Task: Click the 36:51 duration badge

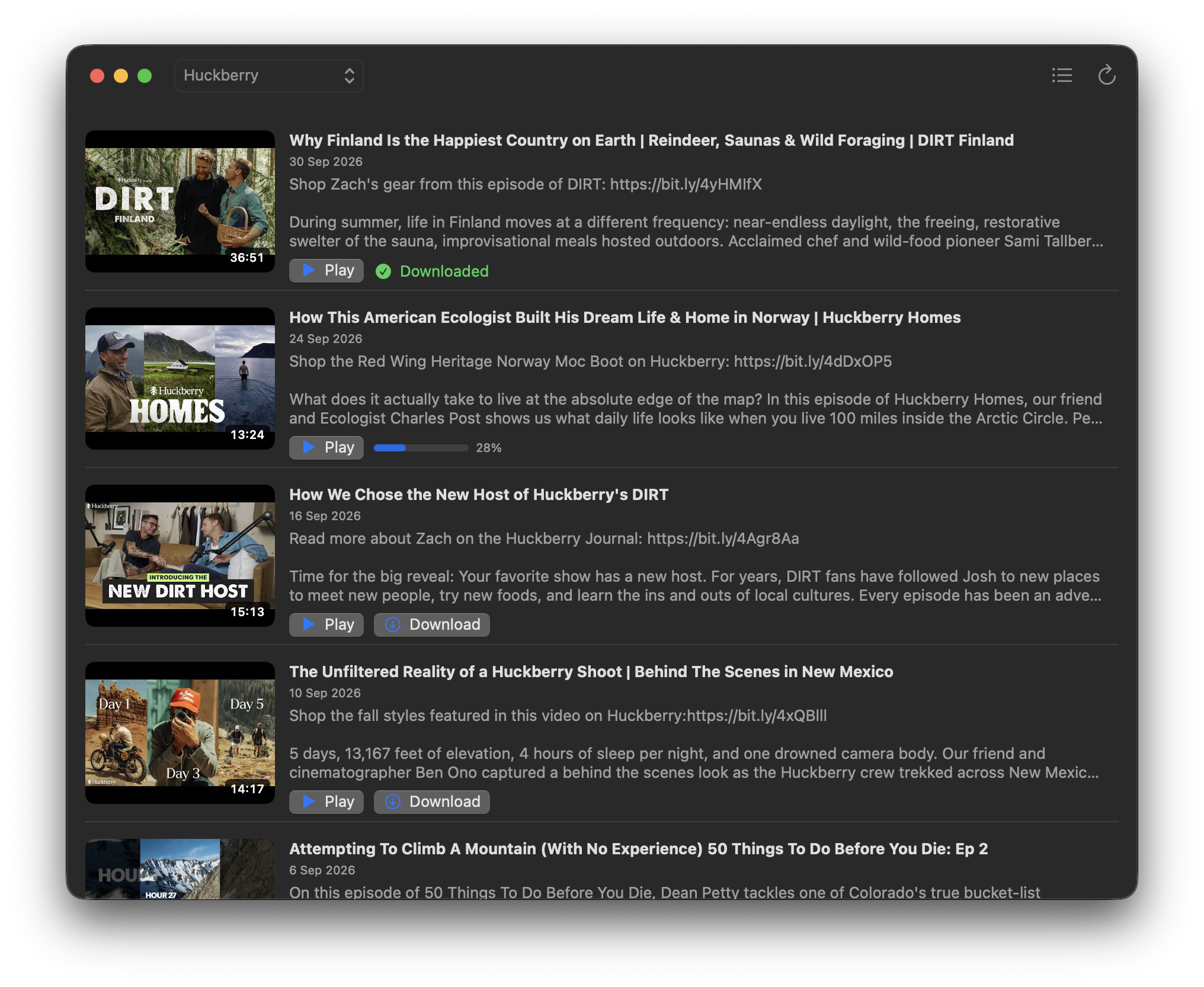Action: [x=247, y=258]
